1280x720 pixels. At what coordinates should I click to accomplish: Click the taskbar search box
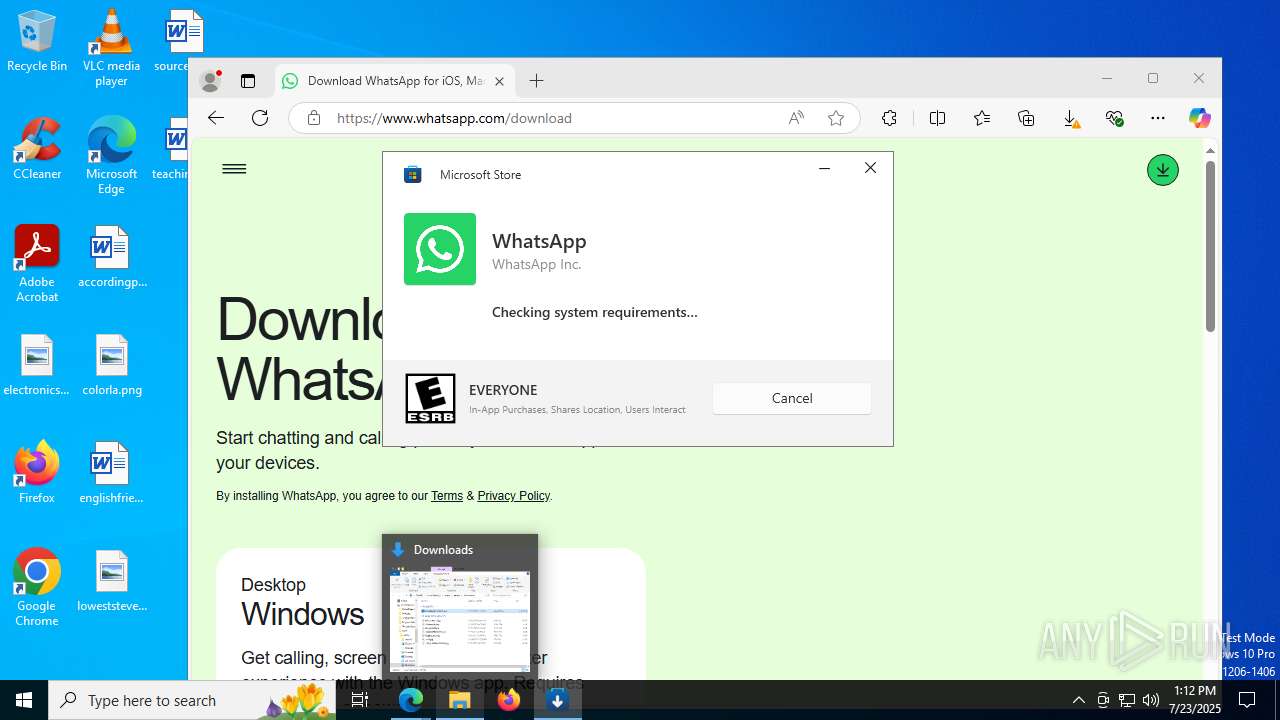tap(192, 700)
